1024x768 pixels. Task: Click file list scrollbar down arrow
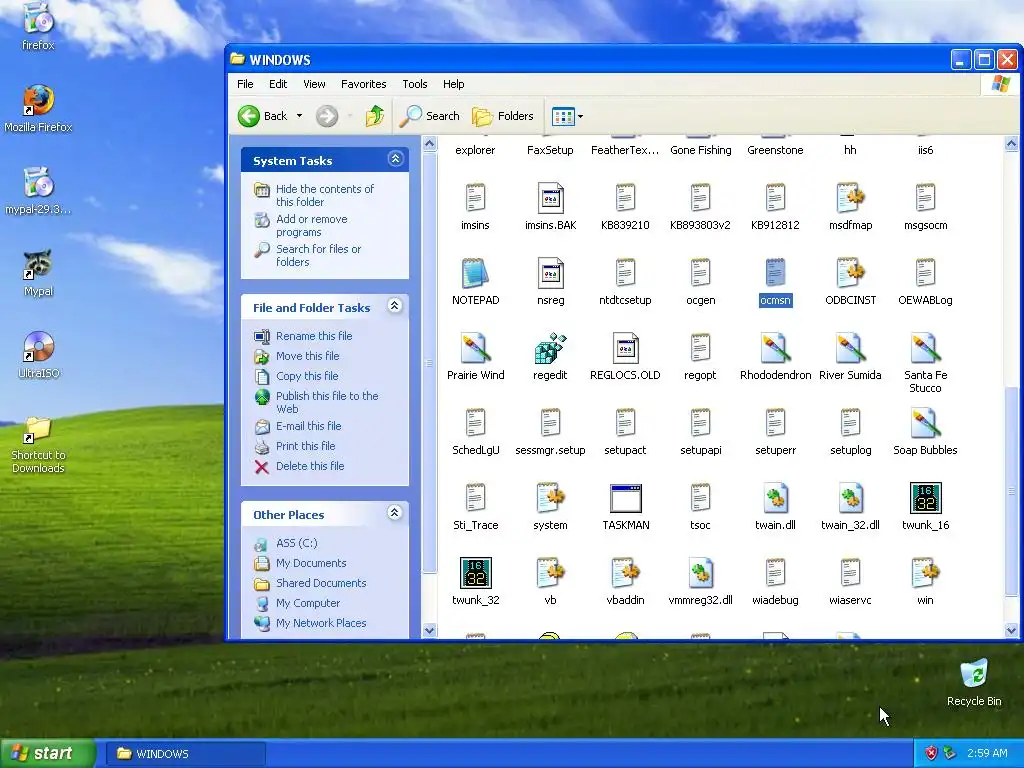coord(1011,630)
